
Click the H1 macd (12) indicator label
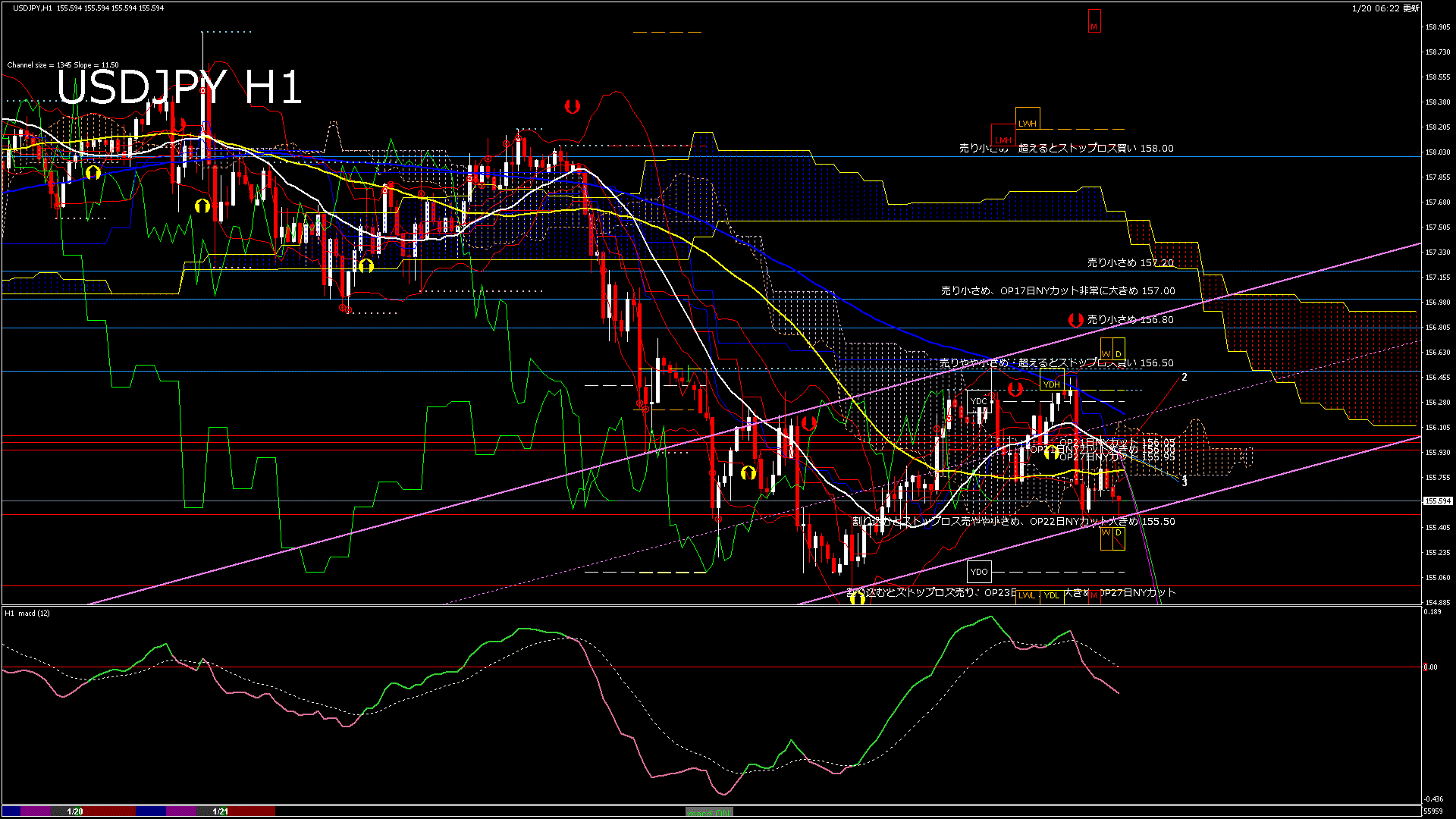[x=27, y=613]
